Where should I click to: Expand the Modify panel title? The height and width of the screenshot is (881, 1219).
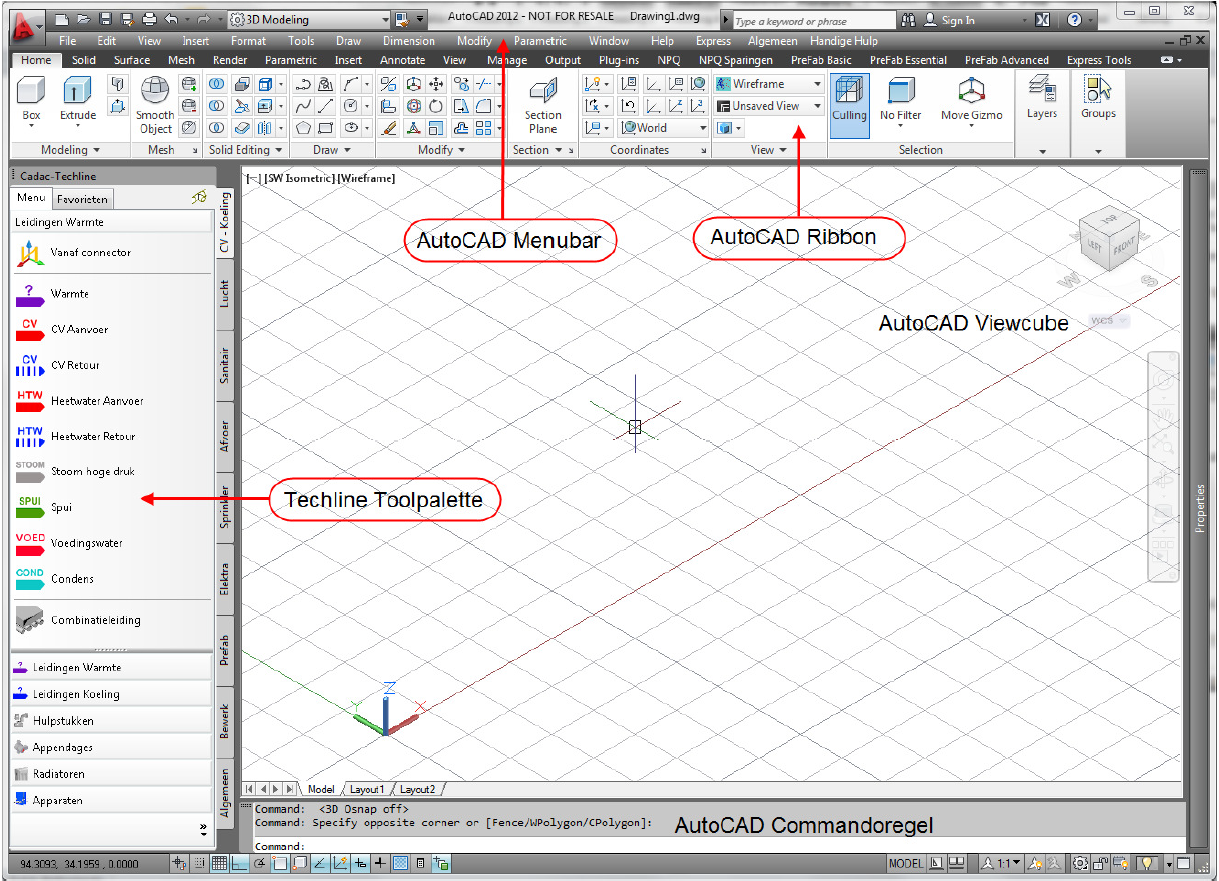(441, 150)
